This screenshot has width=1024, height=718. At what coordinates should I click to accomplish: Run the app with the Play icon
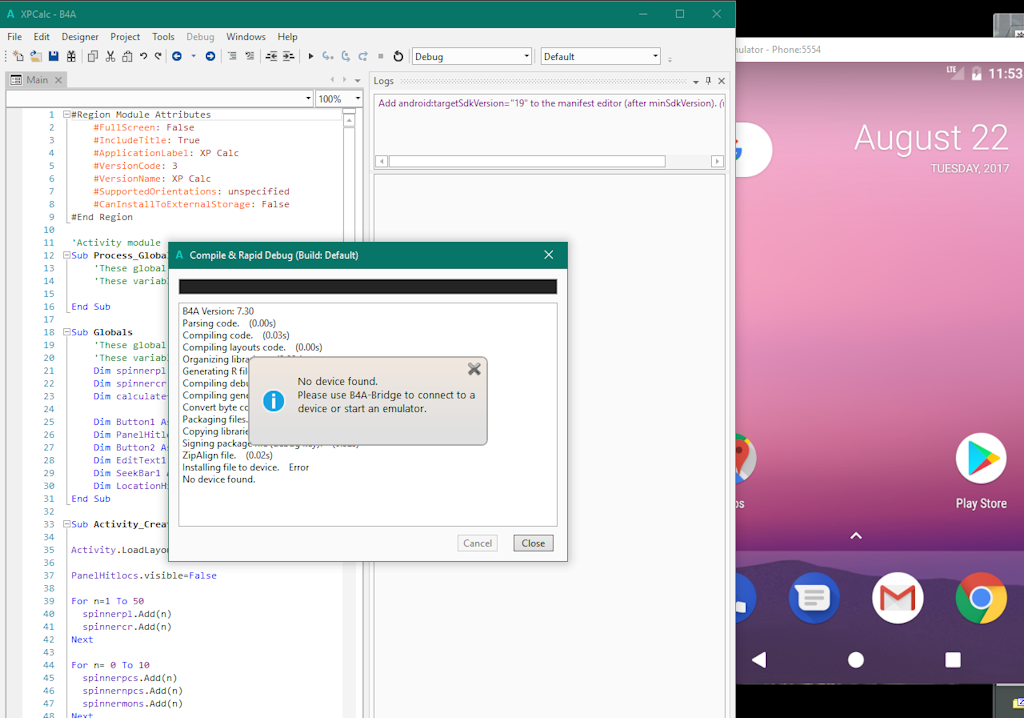310,57
